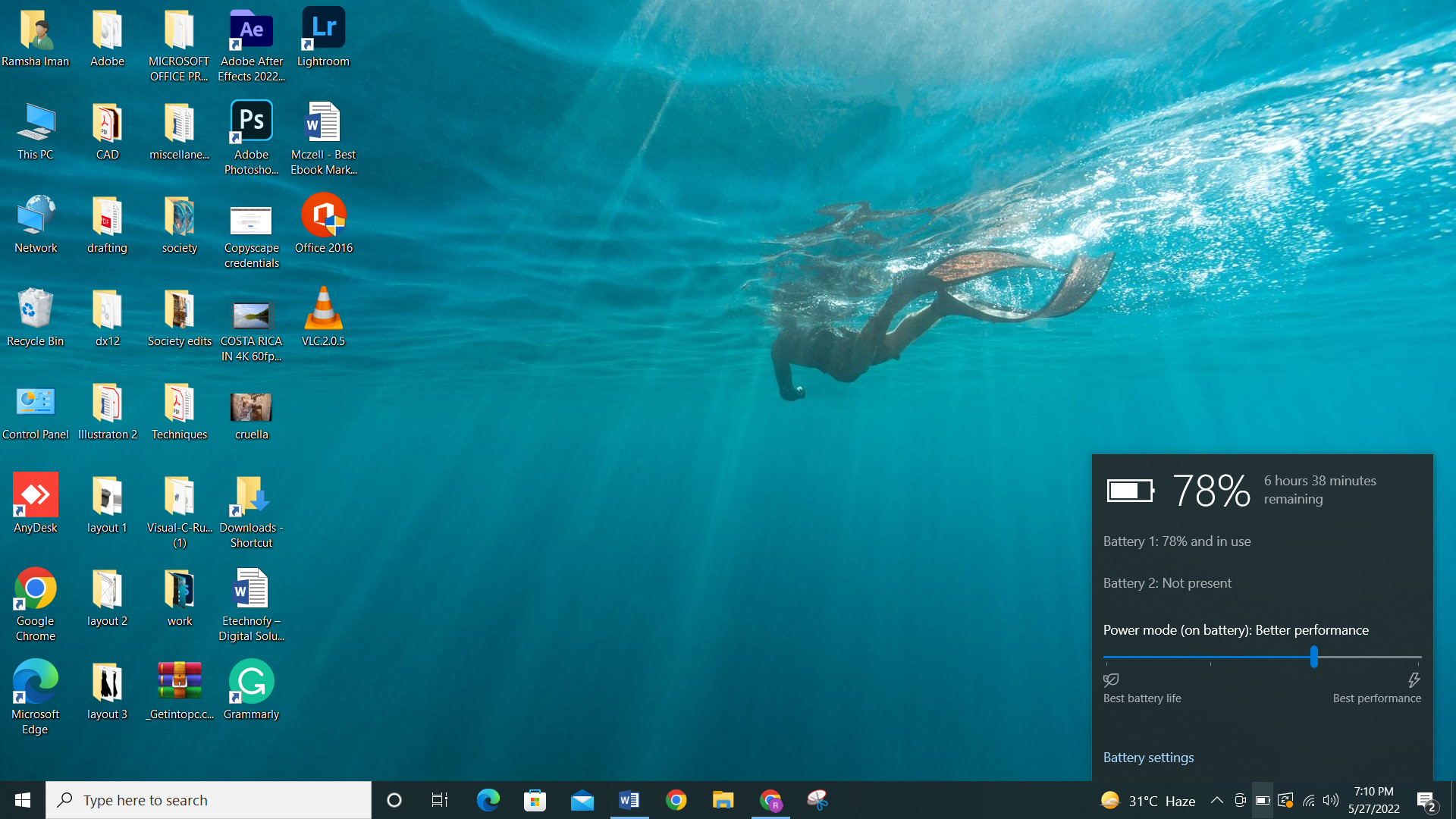Screen dimensions: 1456x819
Task: Open the Network icon
Action: point(36,224)
